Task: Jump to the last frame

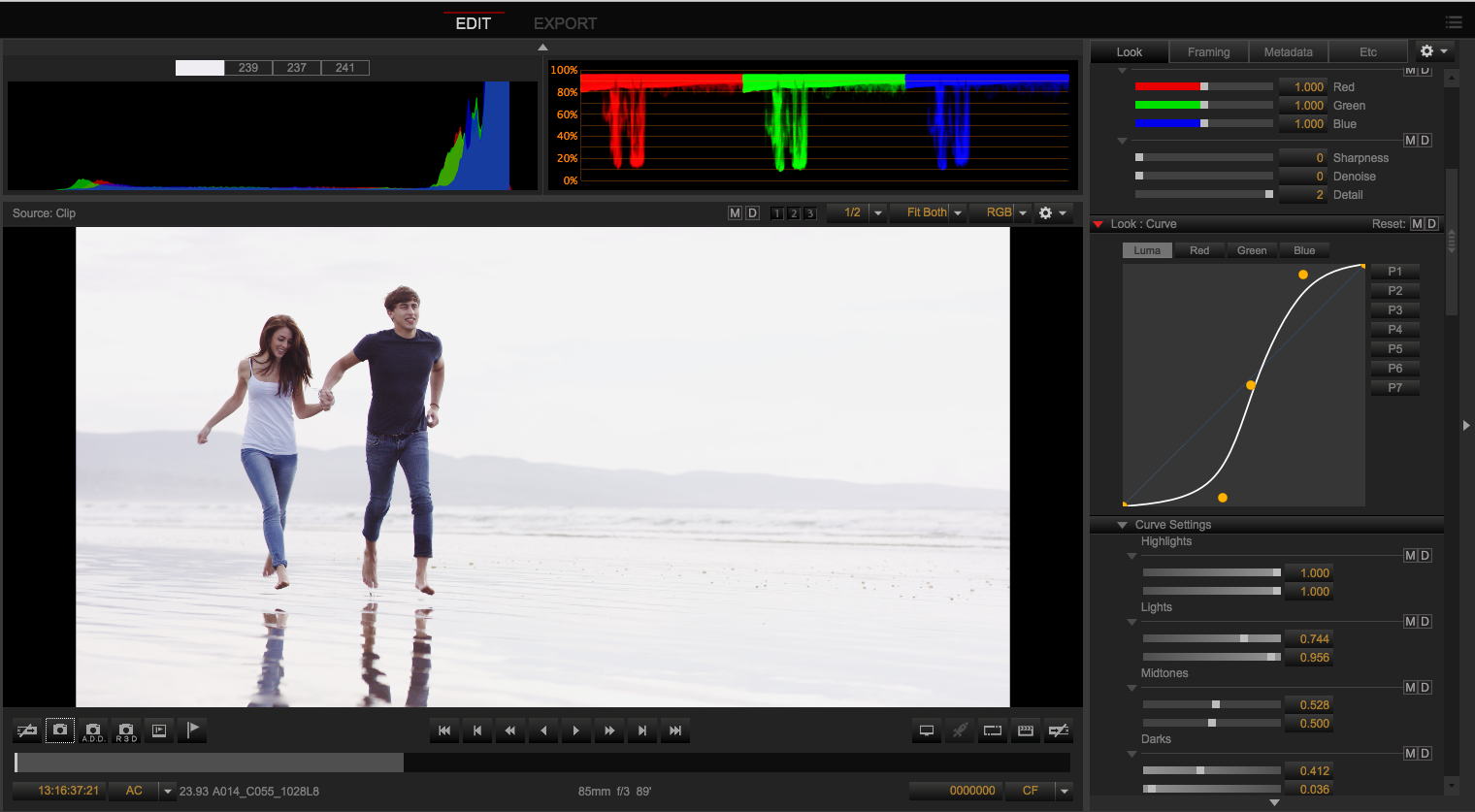Action: pyautogui.click(x=675, y=731)
